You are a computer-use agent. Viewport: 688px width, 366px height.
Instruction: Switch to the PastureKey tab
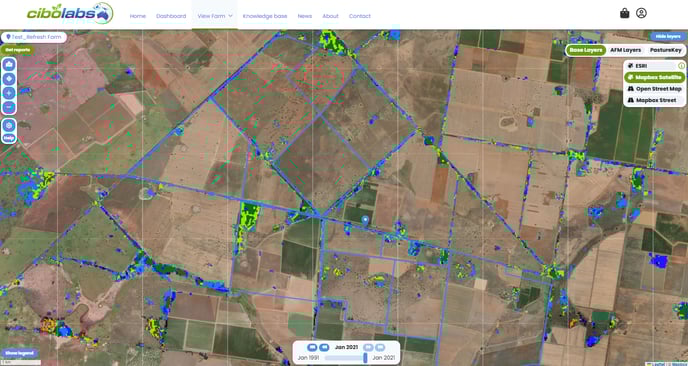click(x=666, y=50)
